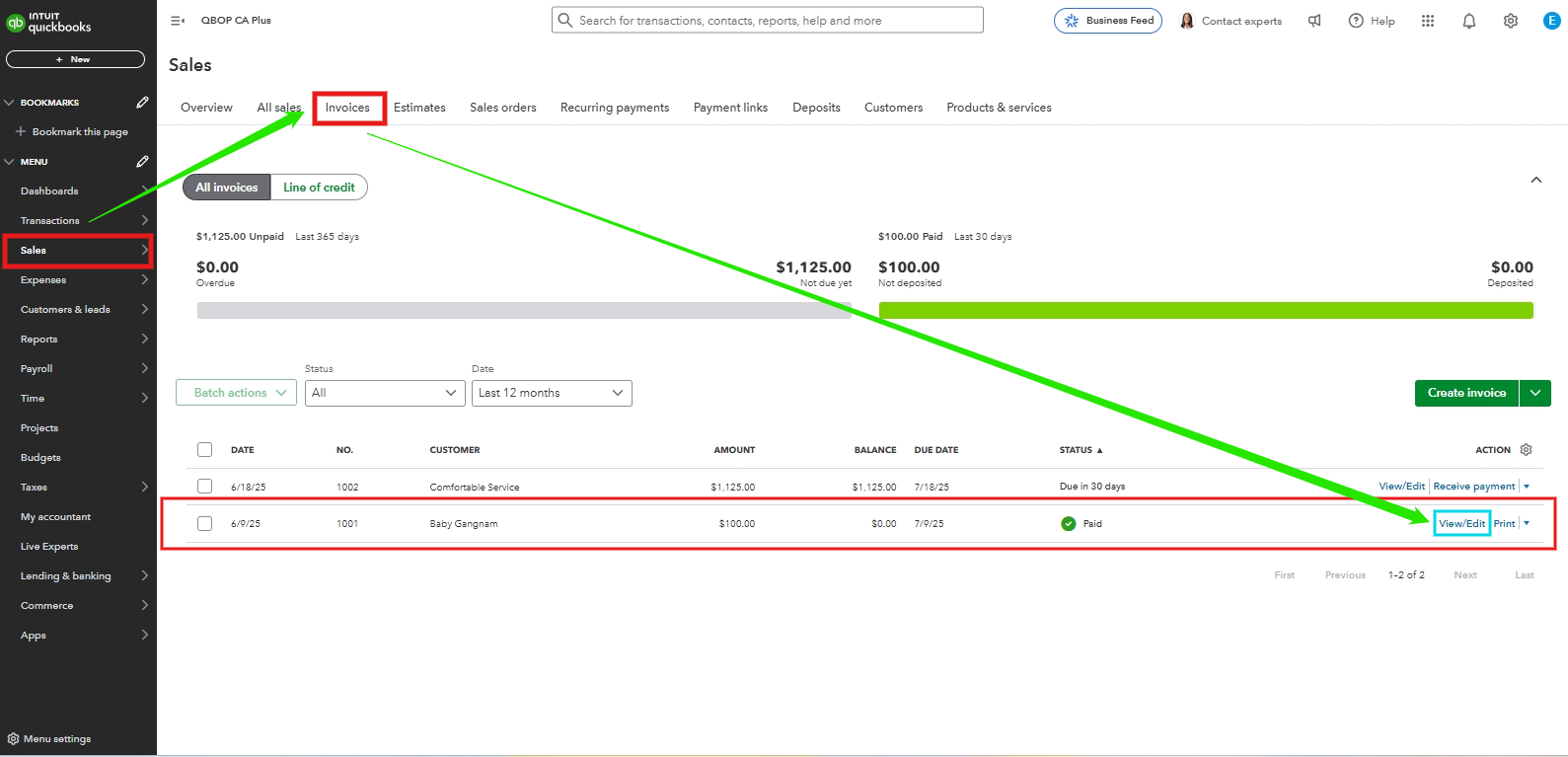This screenshot has width=1568, height=757.
Task: Click Receive payment for invoice 1002
Action: click(1474, 487)
